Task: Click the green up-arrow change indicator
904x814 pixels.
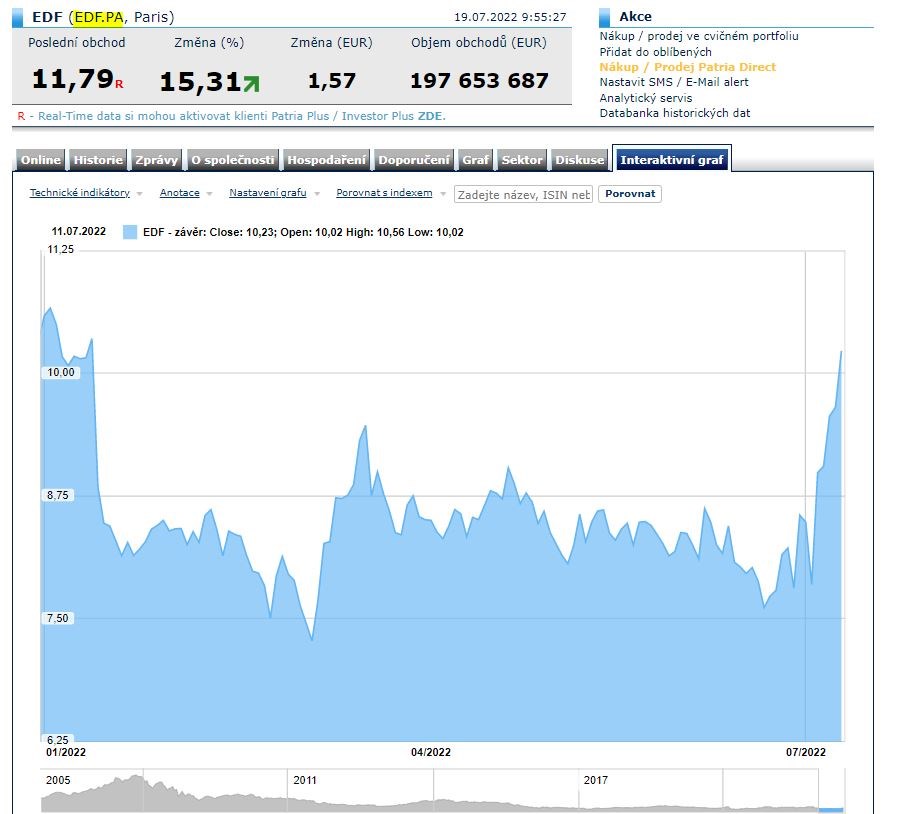Action: (251, 82)
